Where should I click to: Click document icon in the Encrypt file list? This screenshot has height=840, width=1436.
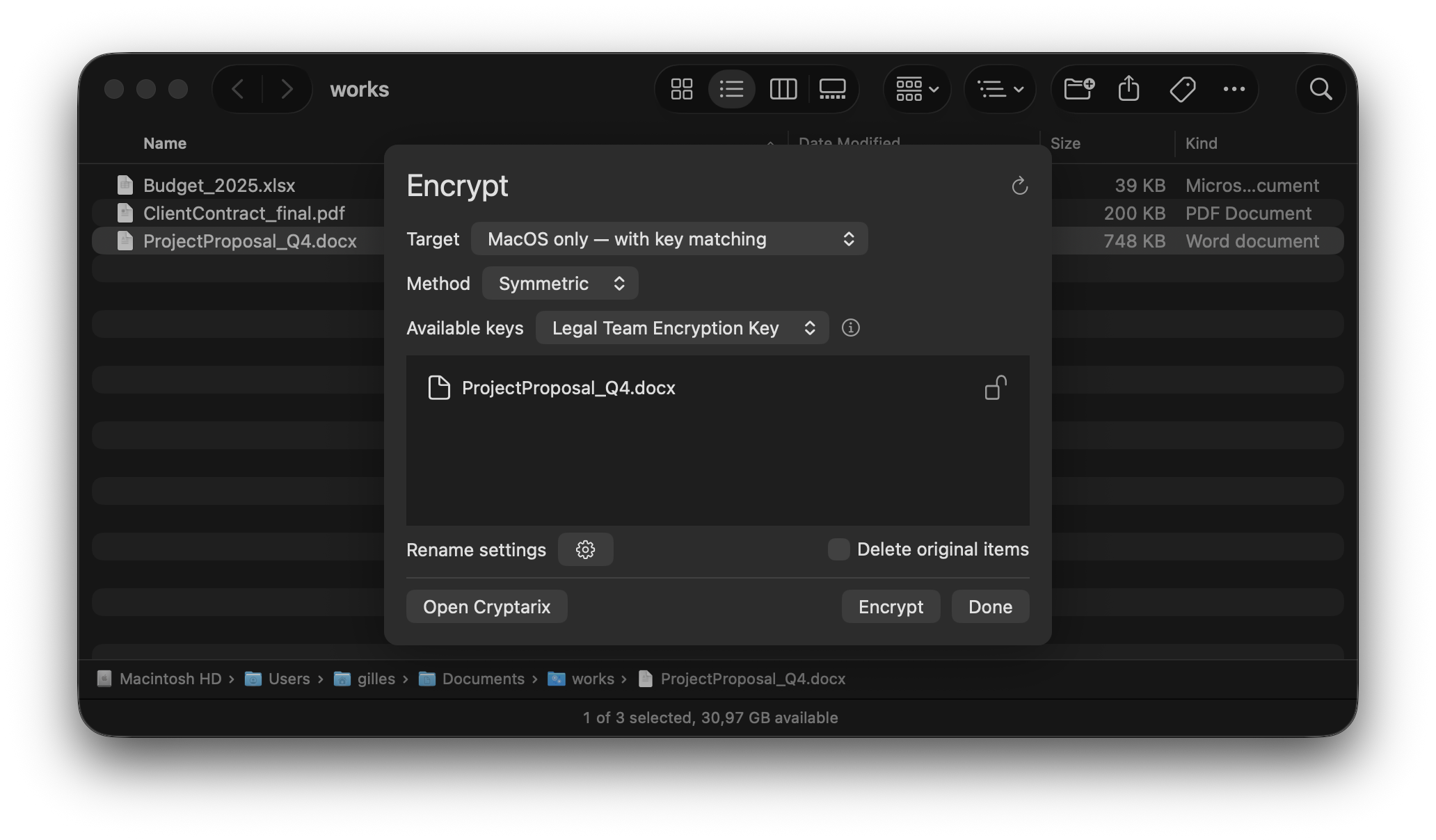pyautogui.click(x=439, y=388)
